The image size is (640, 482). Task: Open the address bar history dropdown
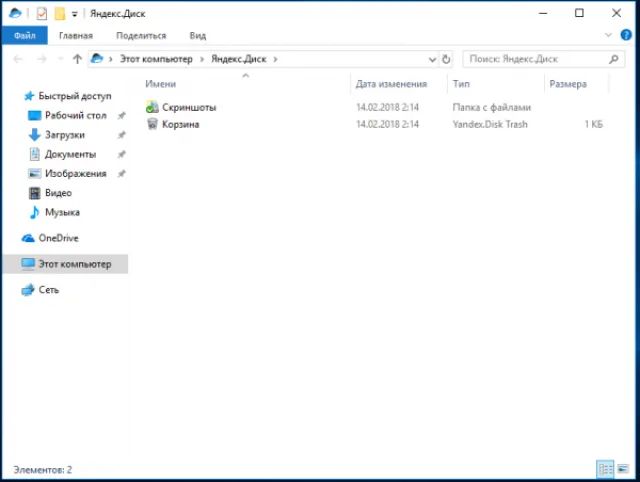pos(432,60)
